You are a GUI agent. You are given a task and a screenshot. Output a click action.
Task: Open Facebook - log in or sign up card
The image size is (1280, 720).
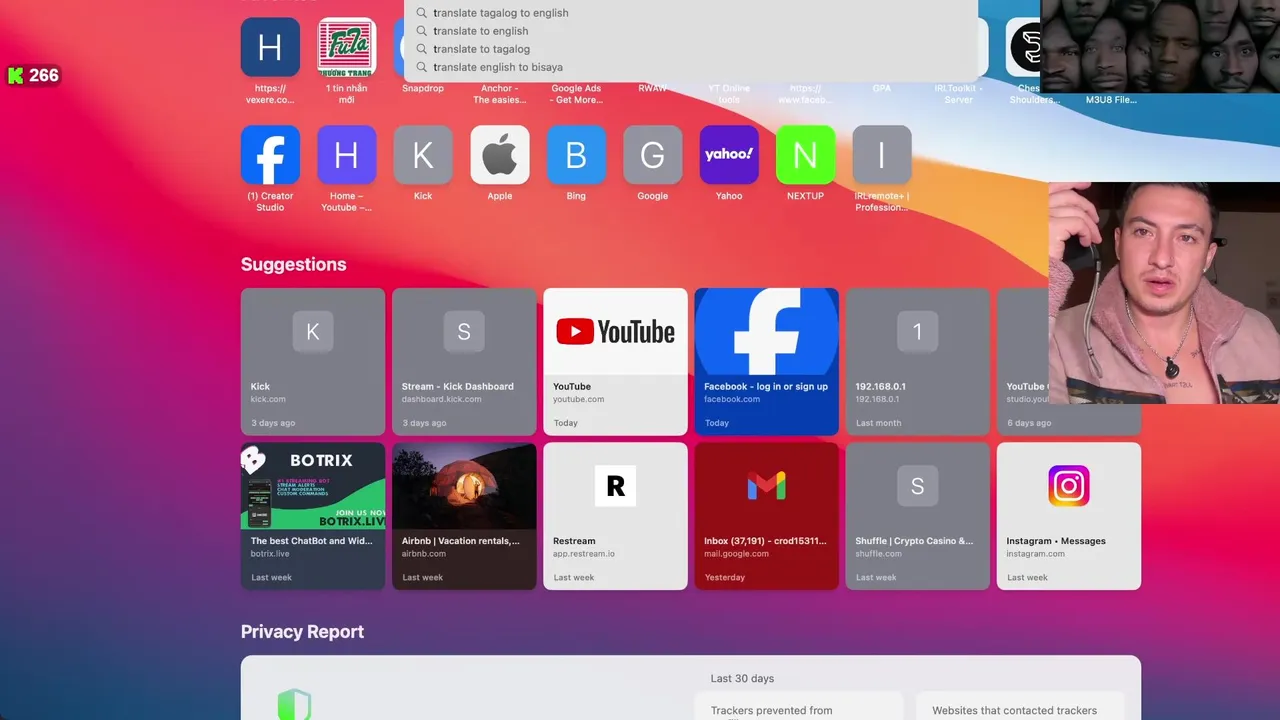[x=766, y=362]
